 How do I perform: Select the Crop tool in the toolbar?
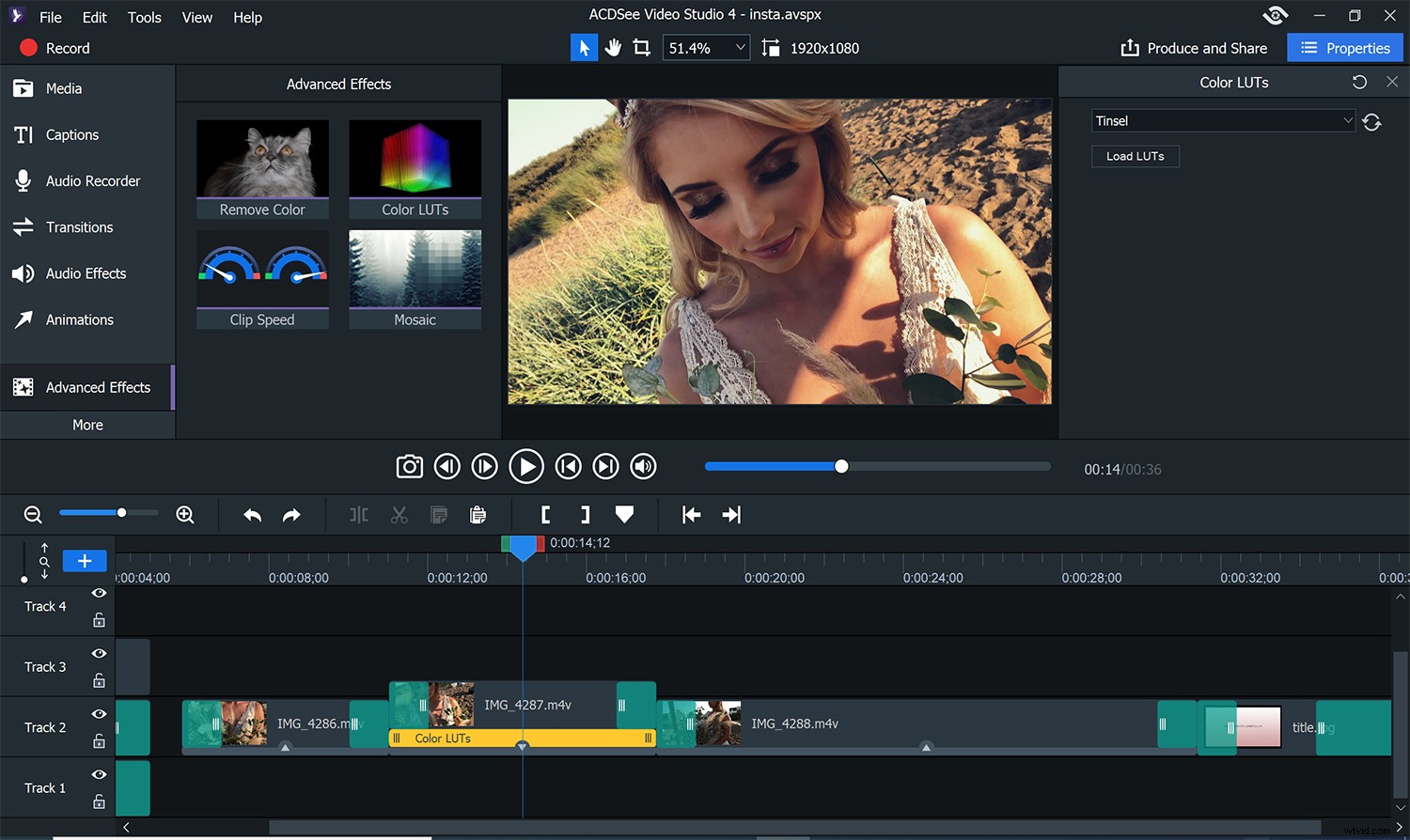click(641, 47)
